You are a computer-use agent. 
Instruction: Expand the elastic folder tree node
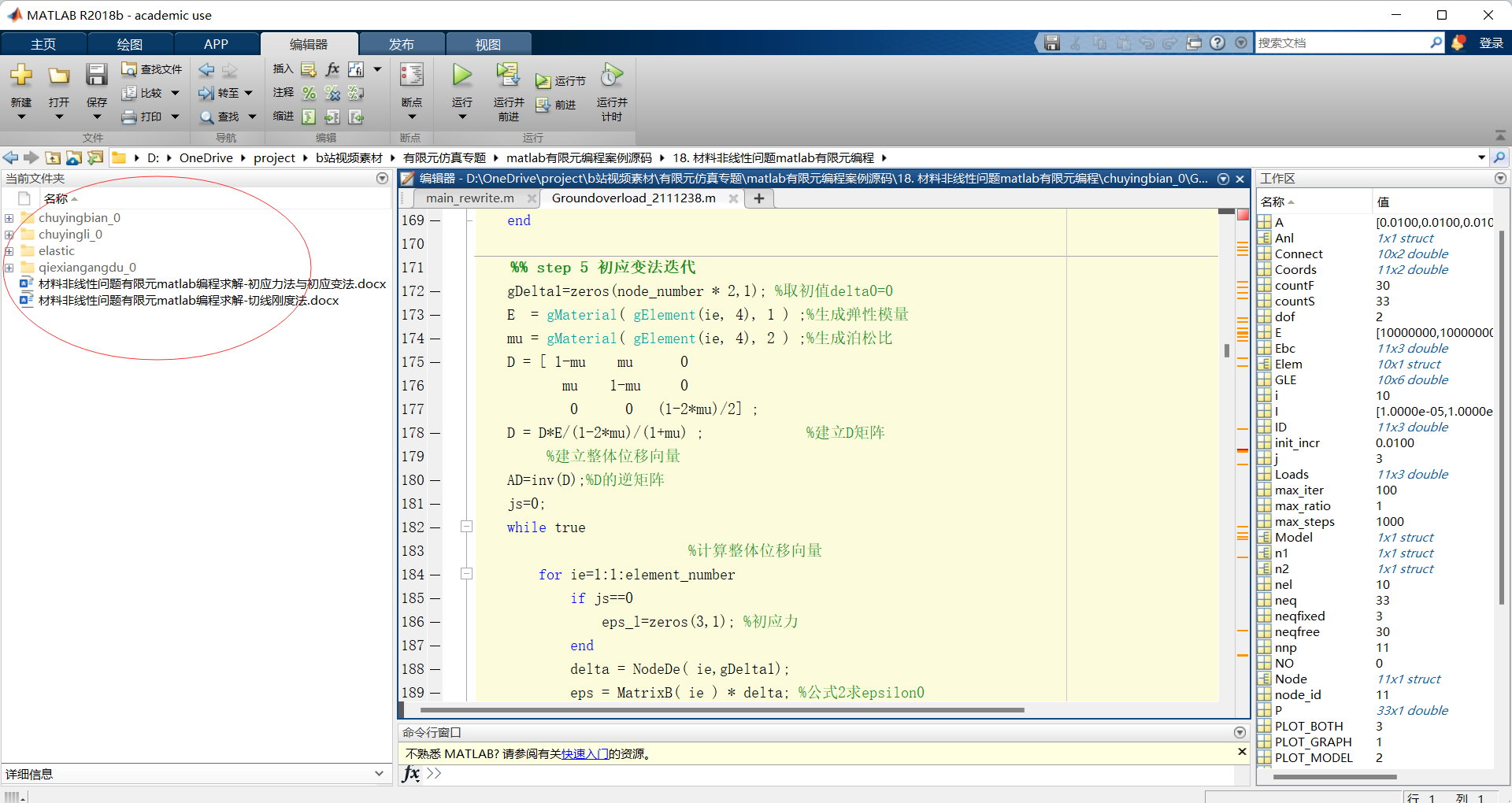click(x=9, y=251)
